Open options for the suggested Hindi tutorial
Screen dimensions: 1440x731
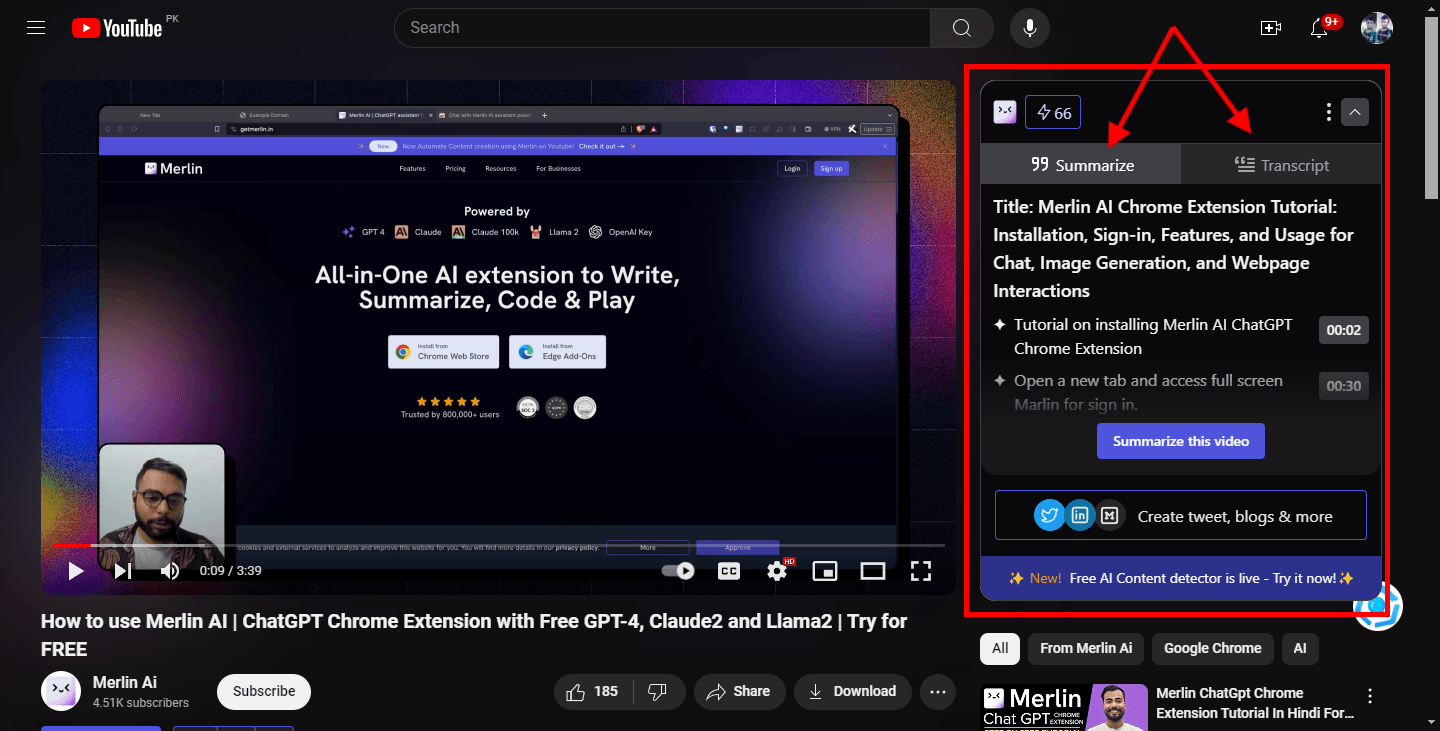(x=1370, y=696)
